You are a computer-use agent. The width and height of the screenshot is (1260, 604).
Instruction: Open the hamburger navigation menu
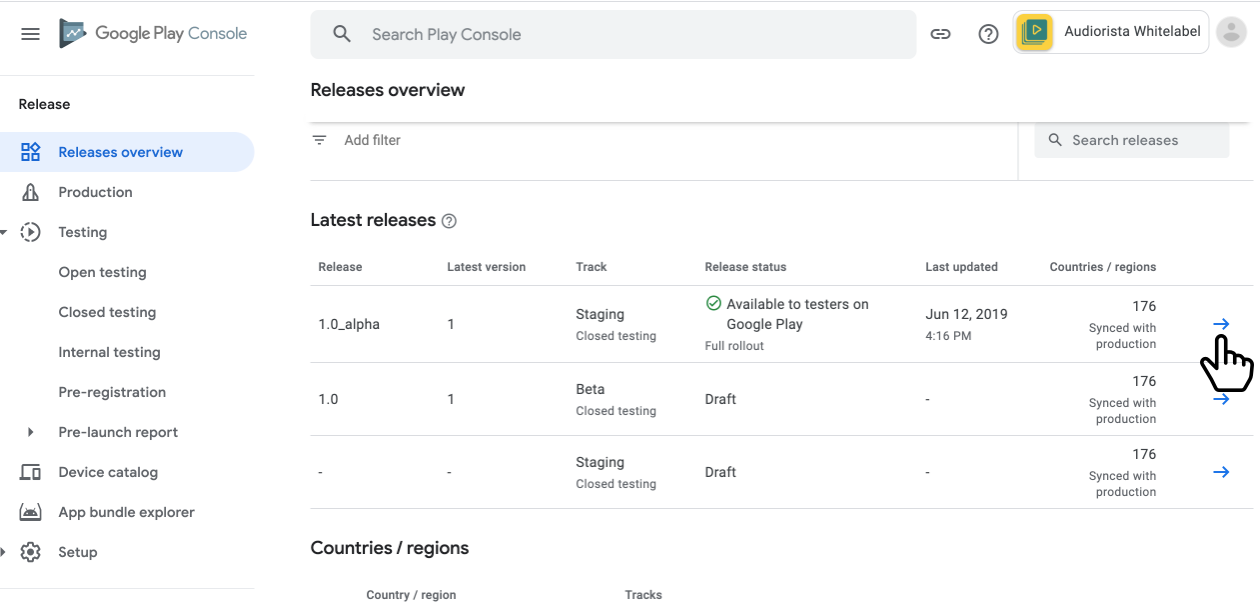pyautogui.click(x=31, y=34)
